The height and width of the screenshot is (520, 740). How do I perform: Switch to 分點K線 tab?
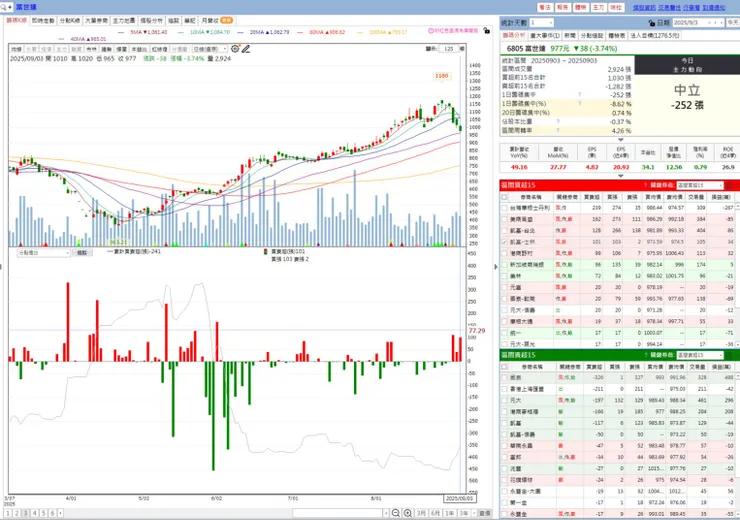[70, 21]
